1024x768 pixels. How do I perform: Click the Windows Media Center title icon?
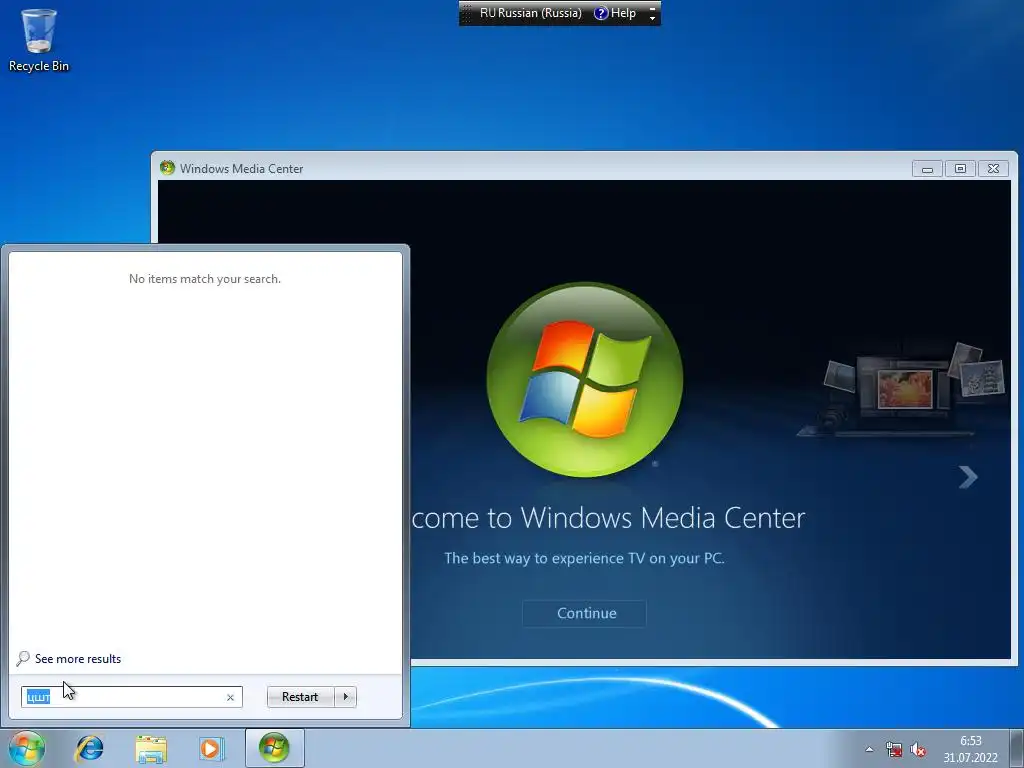click(167, 168)
